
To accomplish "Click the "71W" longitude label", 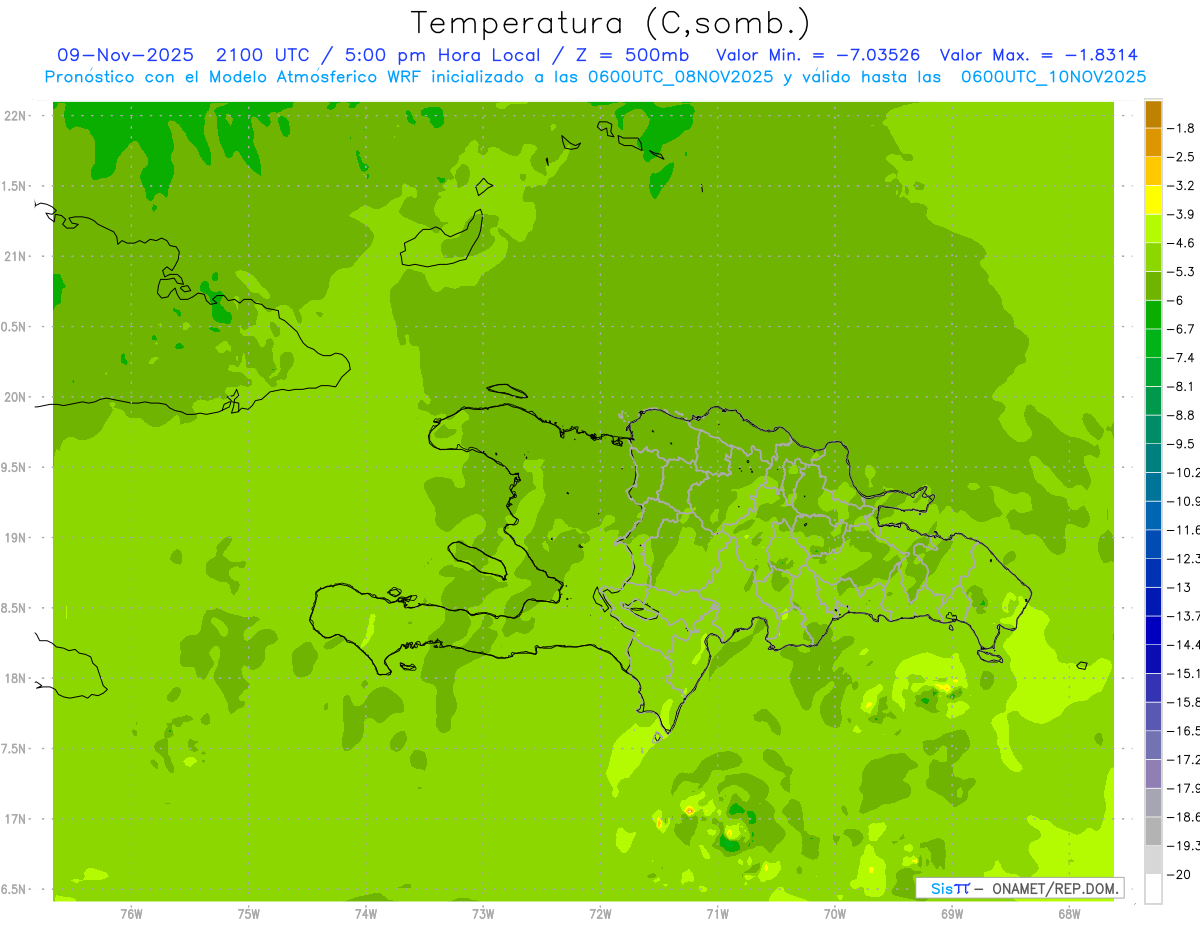I will (x=717, y=913).
